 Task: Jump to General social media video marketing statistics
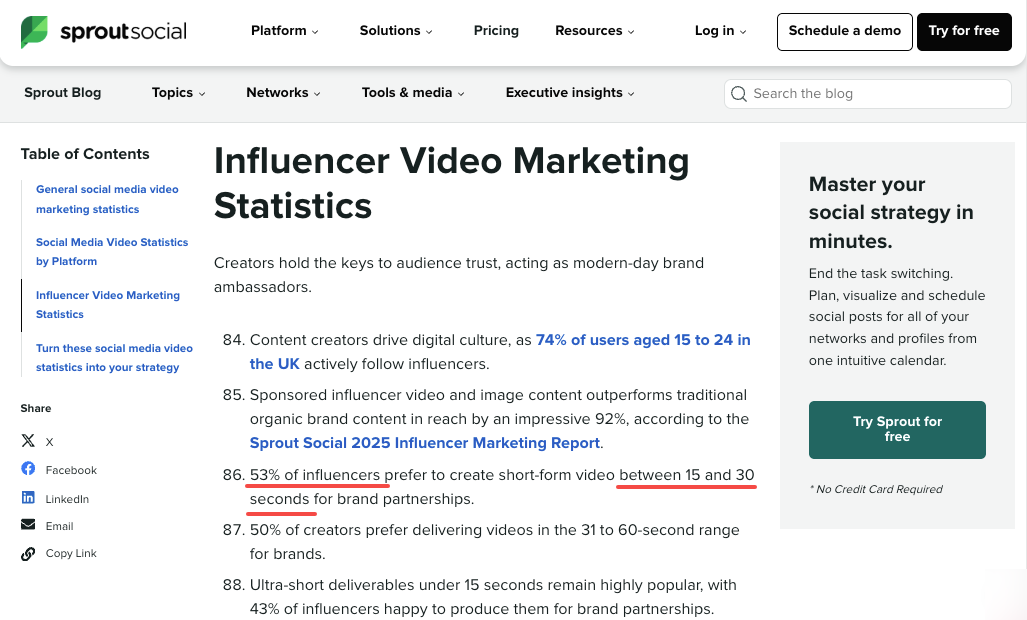point(107,199)
